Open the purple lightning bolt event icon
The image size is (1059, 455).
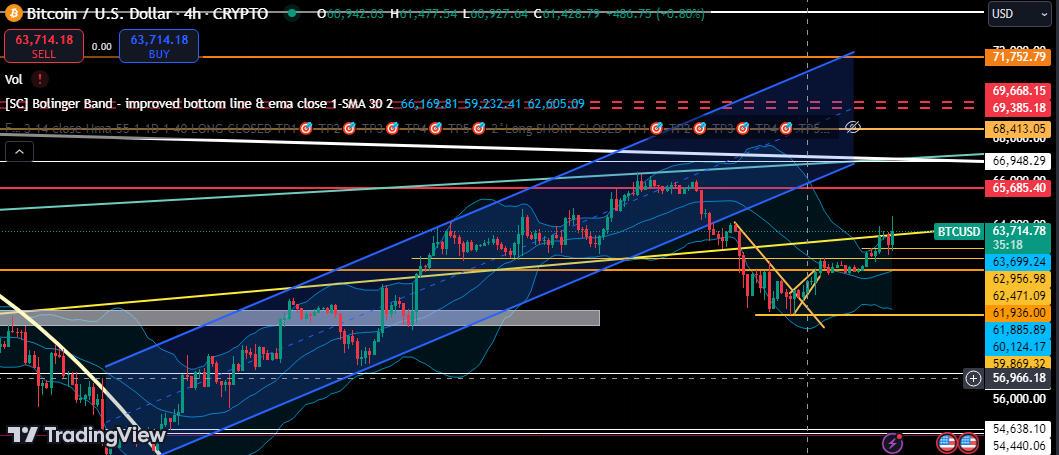(891, 441)
